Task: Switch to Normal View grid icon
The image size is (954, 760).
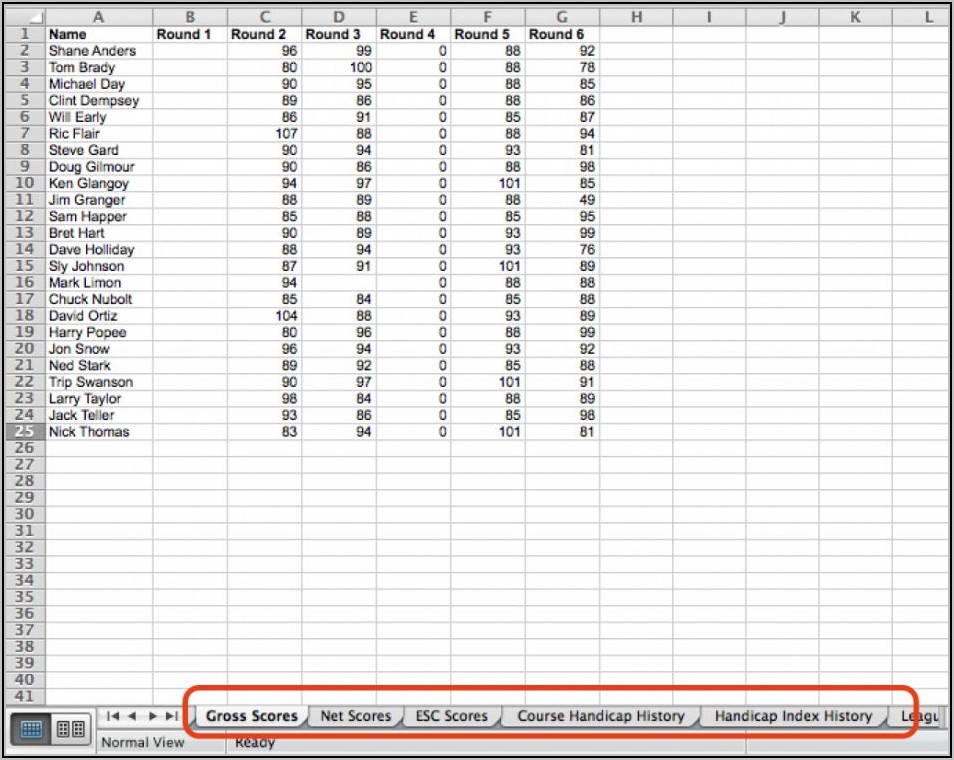Action: [x=31, y=728]
